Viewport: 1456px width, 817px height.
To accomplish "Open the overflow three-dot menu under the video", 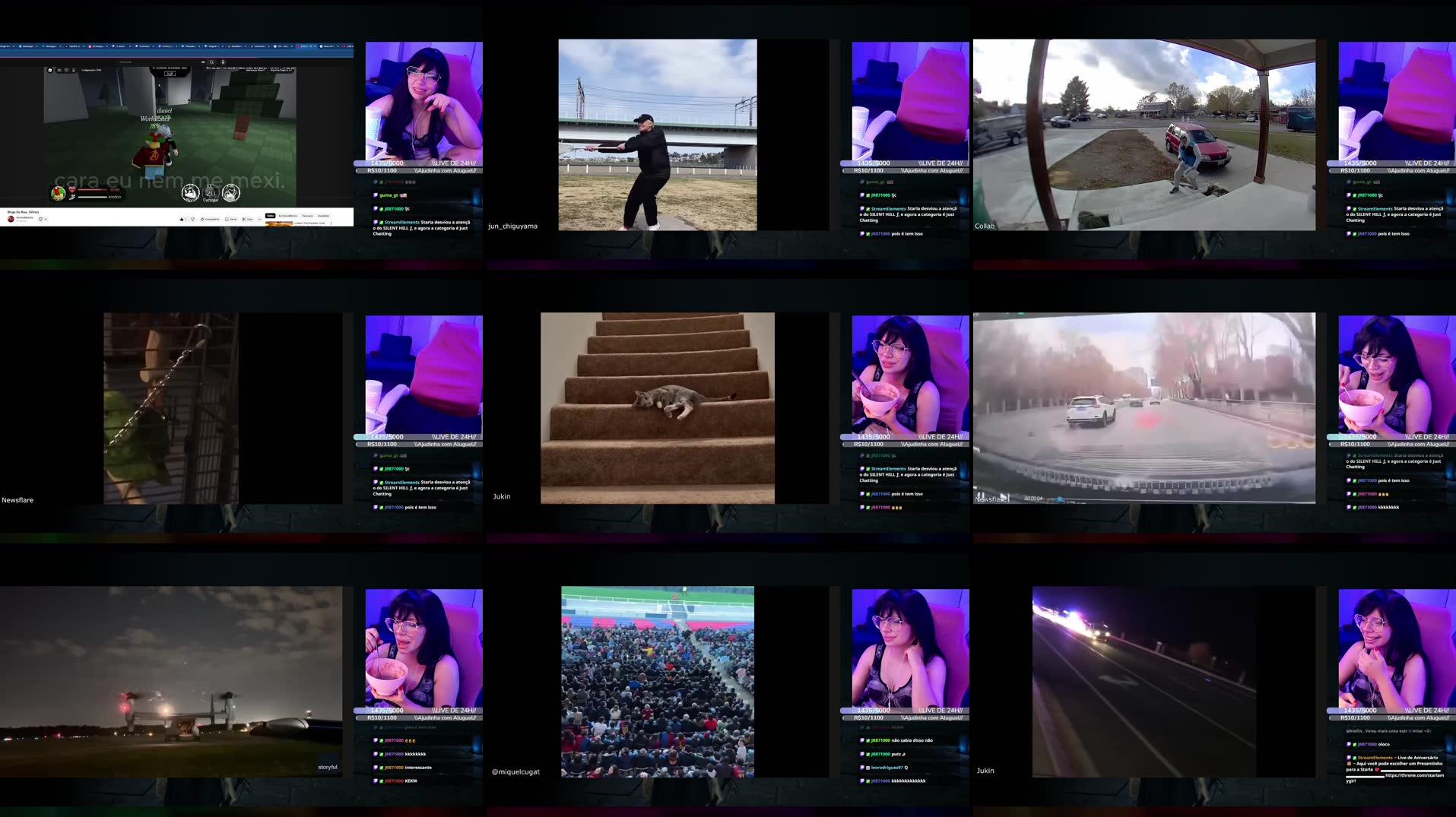I will [259, 219].
